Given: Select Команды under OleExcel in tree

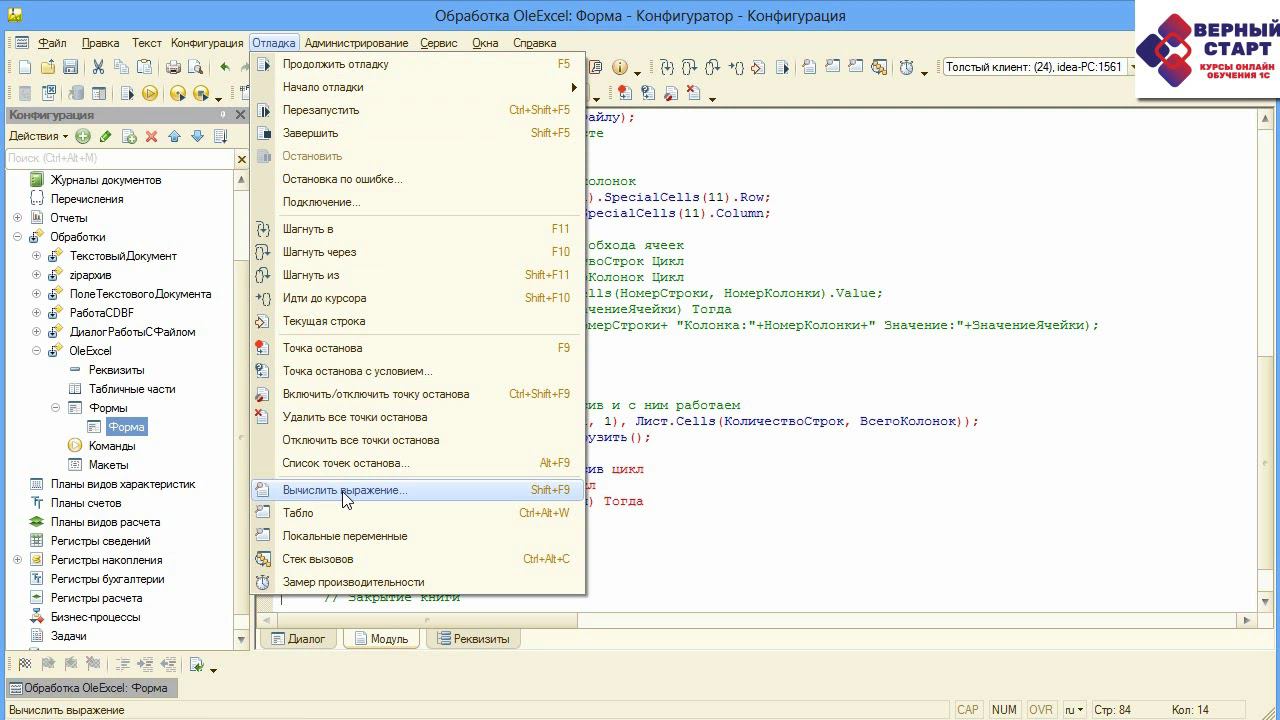Looking at the screenshot, I should [111, 446].
